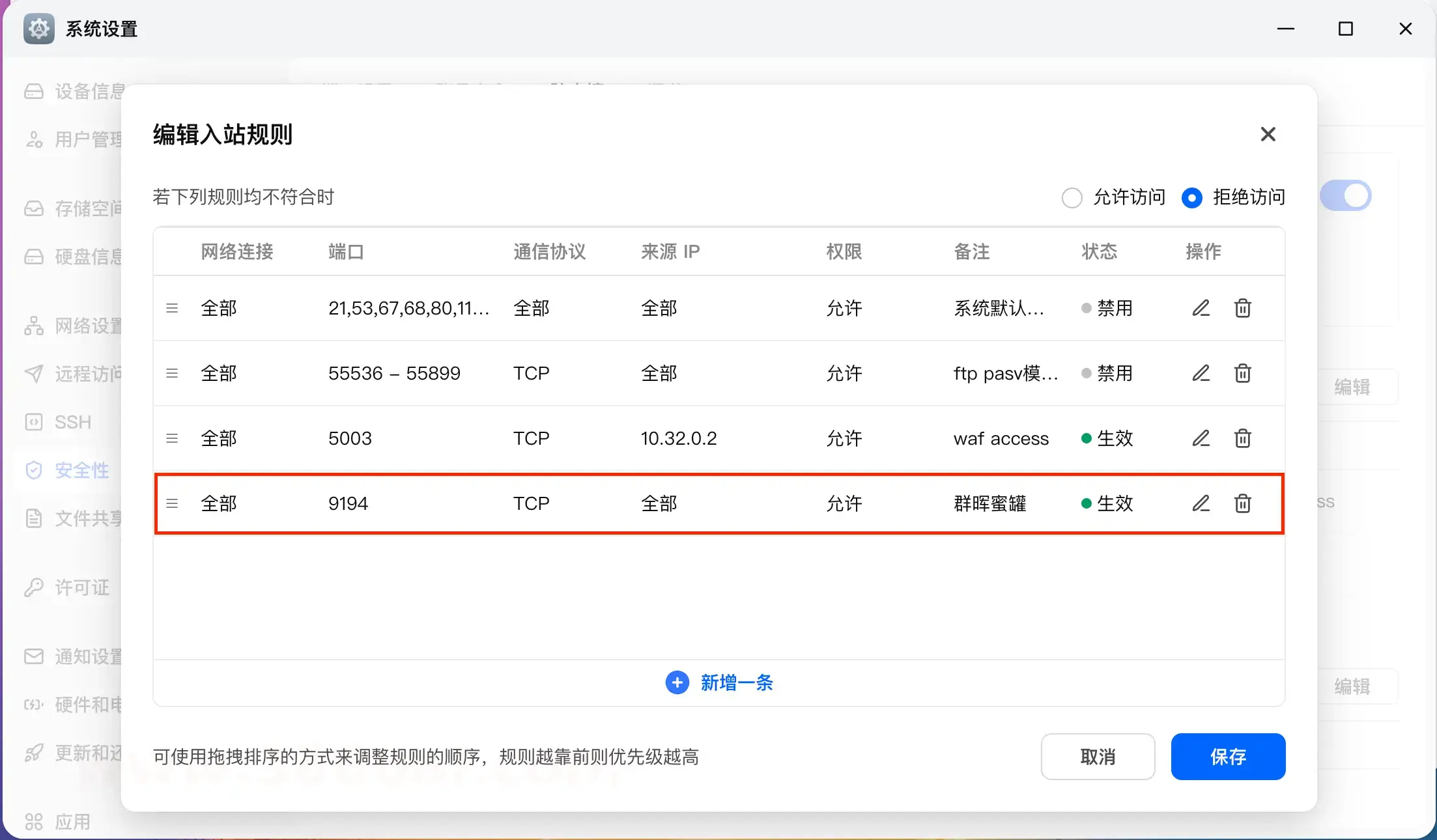
Task: Click 取消 to discard changes
Action: pos(1098,757)
